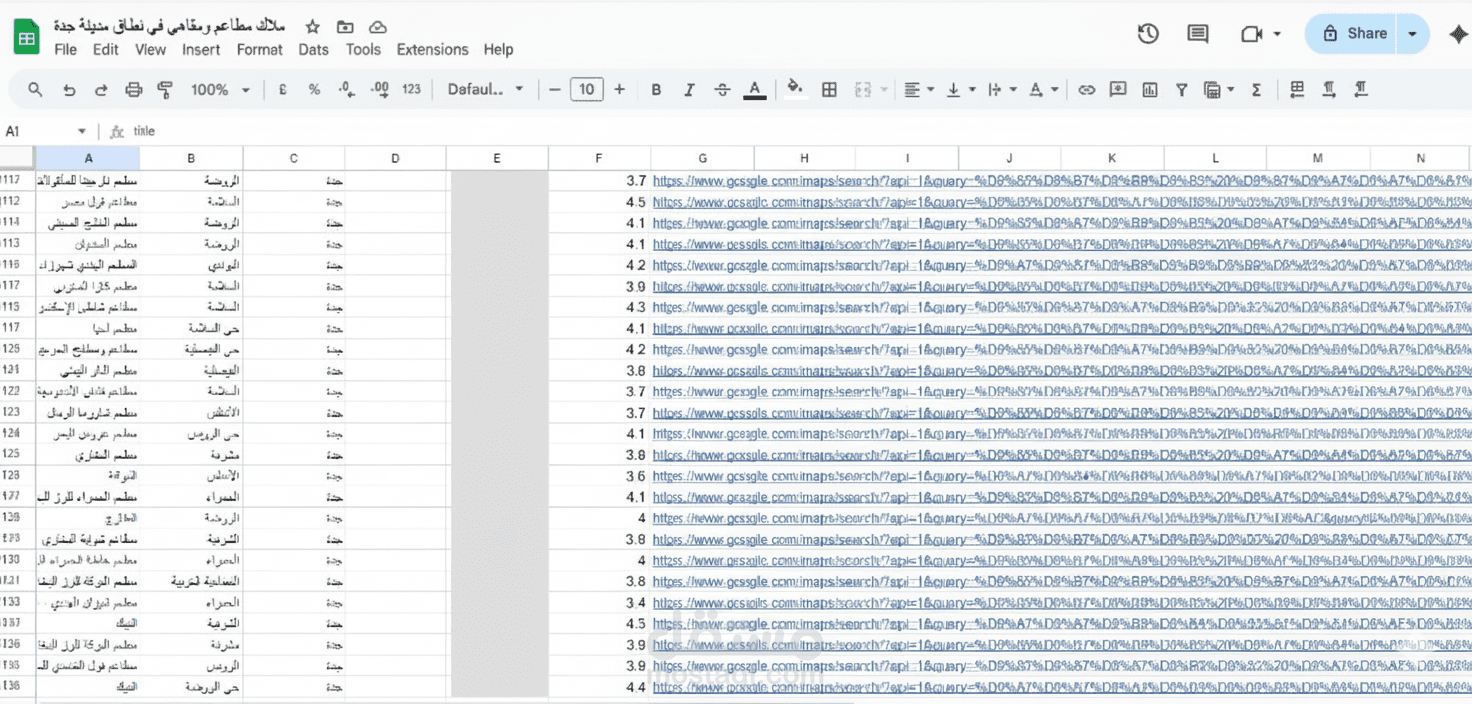Open version history clock icon
The width and height of the screenshot is (1472, 704).
1148,34
